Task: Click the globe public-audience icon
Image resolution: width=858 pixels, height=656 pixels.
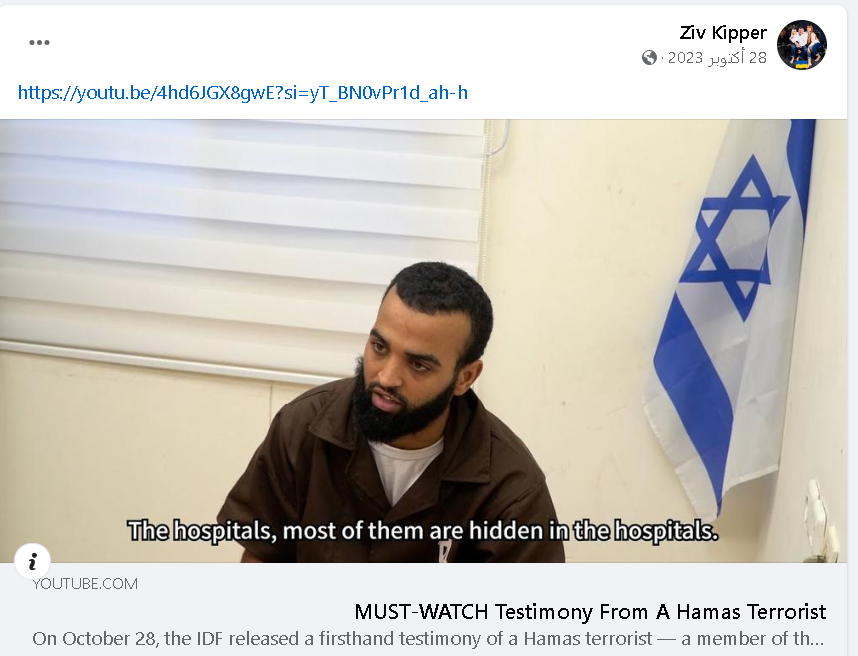Action: coord(649,57)
